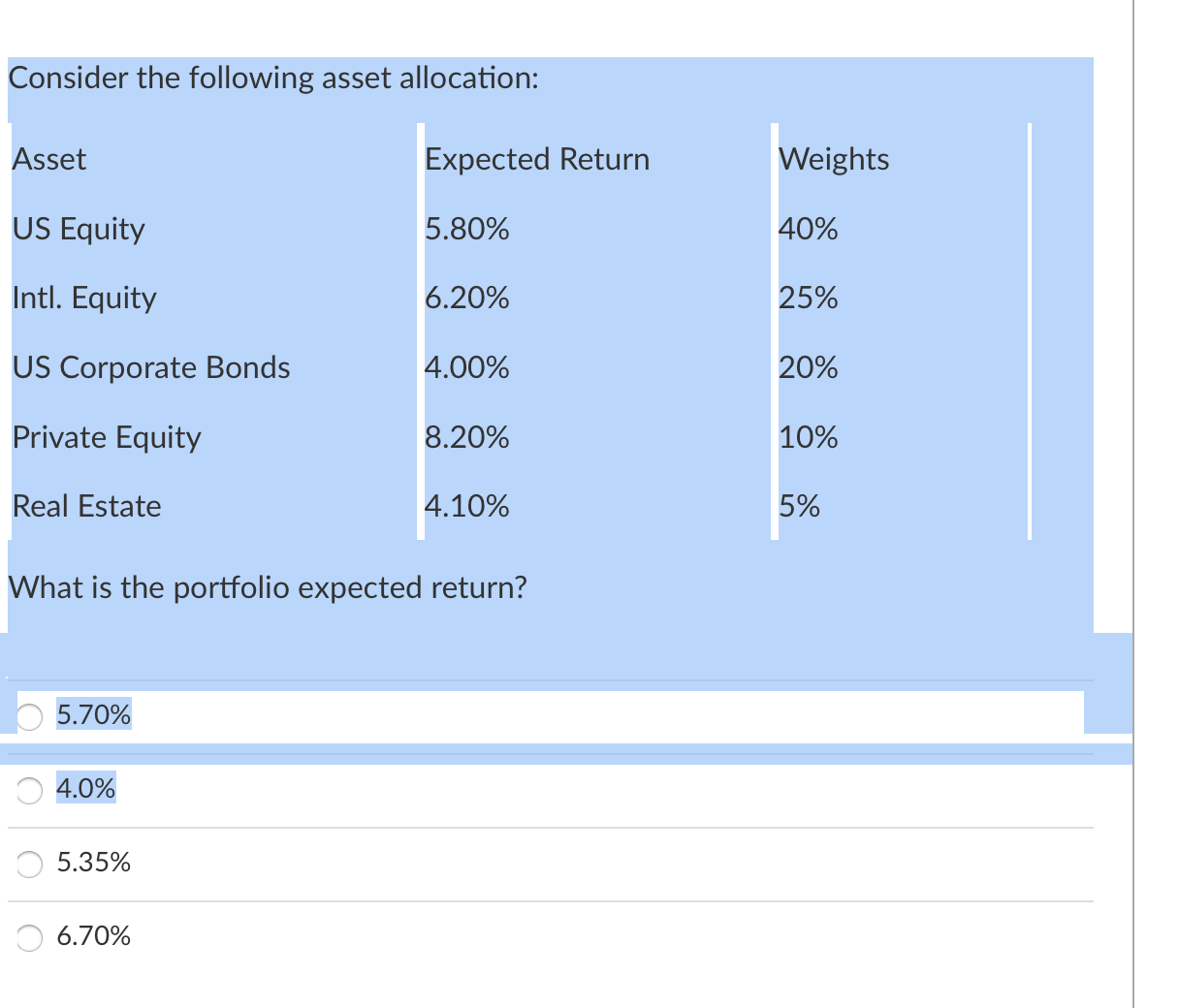Click the US Equity row label

click(78, 230)
